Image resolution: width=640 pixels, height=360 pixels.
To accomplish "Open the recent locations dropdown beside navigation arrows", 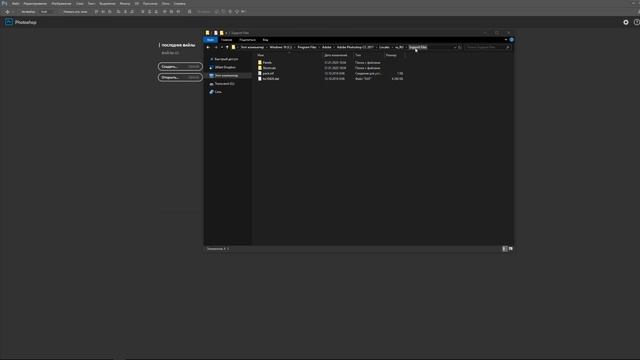I will coord(222,47).
